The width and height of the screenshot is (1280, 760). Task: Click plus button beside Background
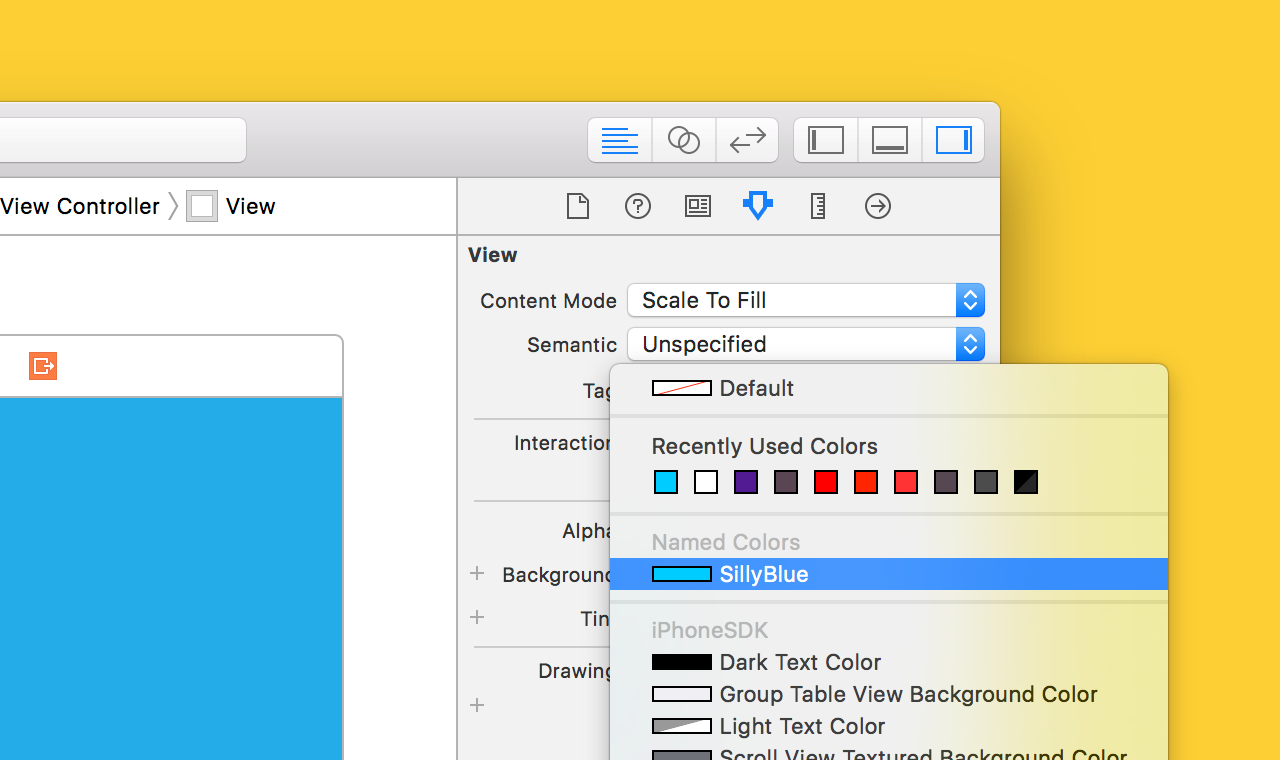coord(477,573)
